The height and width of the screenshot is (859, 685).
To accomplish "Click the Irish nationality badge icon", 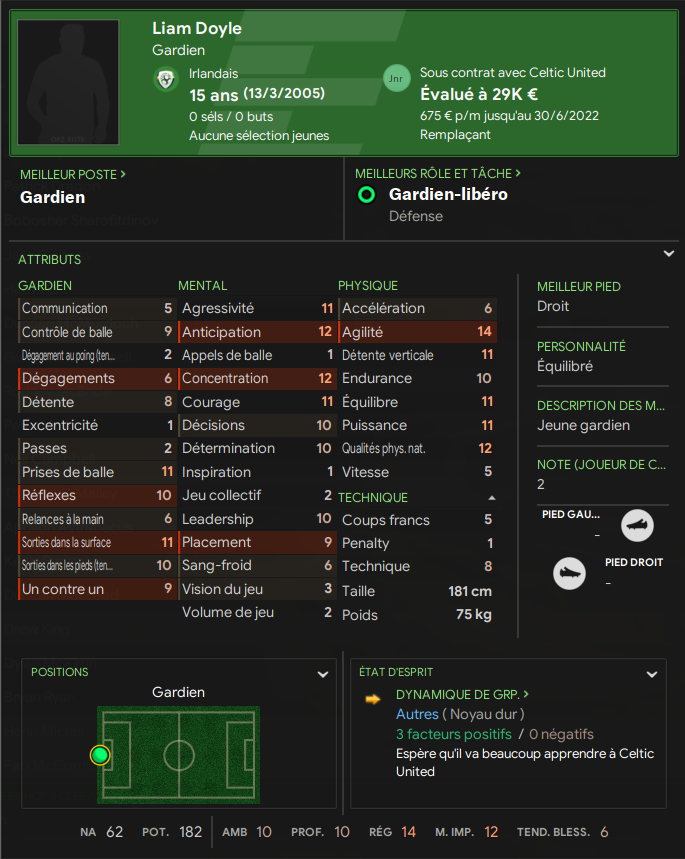I will coord(167,80).
